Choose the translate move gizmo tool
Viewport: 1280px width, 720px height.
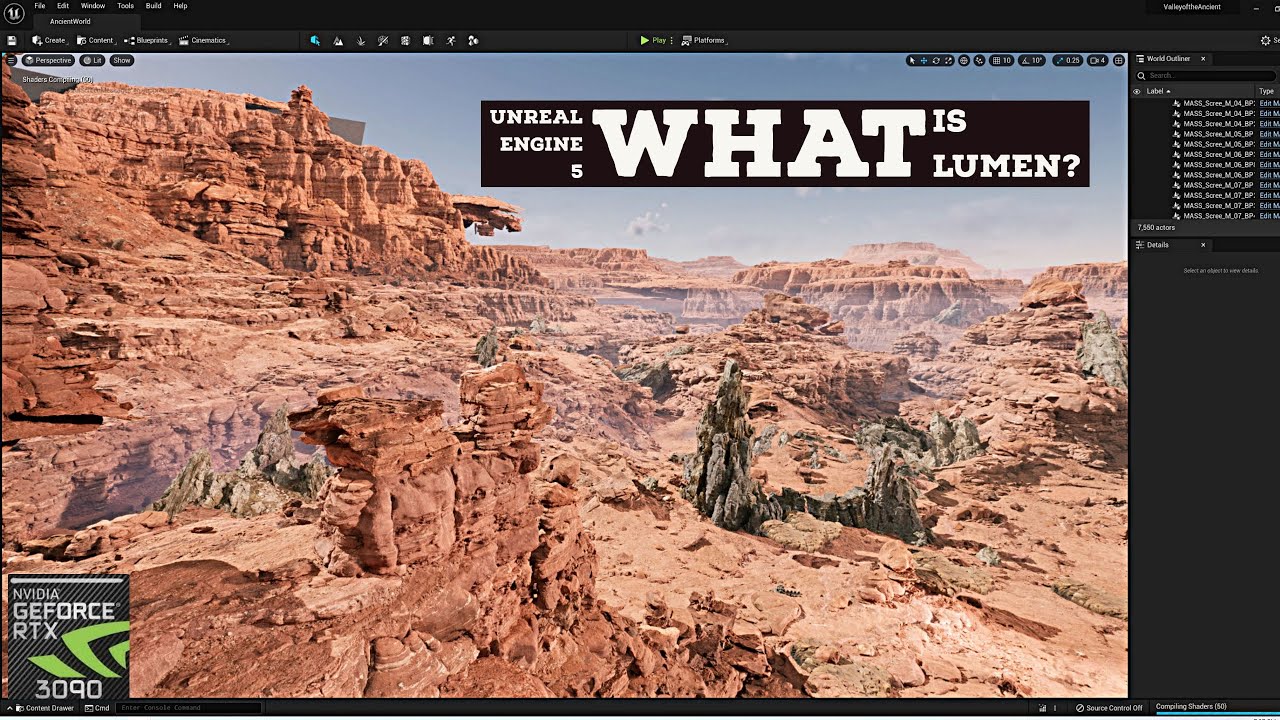coord(923,60)
